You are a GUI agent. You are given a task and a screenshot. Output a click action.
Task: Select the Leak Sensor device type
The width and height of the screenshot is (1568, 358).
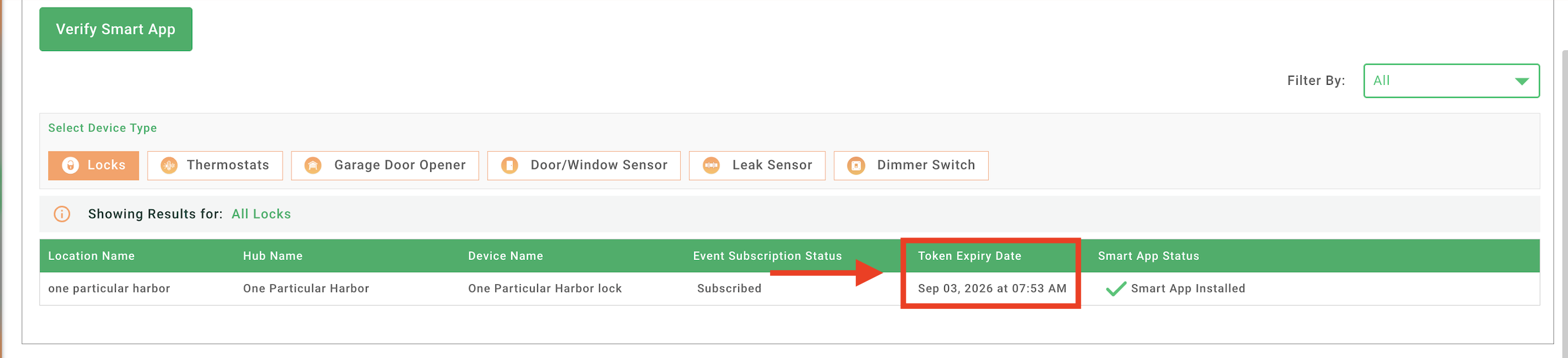[x=757, y=166]
